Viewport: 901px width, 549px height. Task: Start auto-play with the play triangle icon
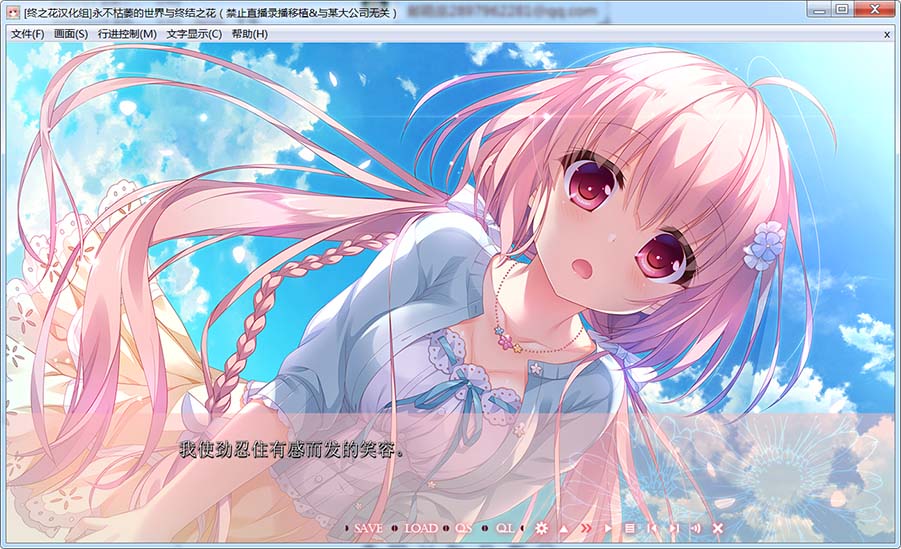[607, 528]
